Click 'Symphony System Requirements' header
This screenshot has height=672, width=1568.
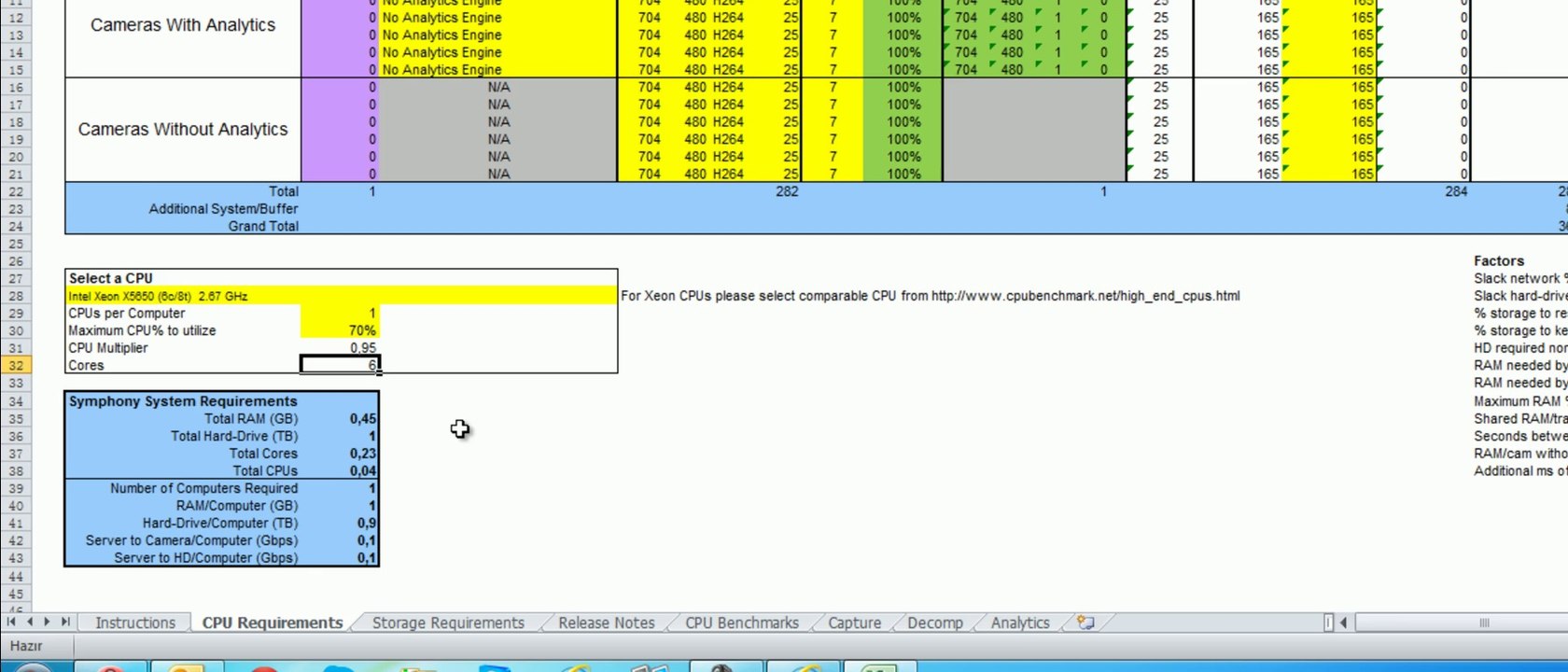(x=183, y=401)
